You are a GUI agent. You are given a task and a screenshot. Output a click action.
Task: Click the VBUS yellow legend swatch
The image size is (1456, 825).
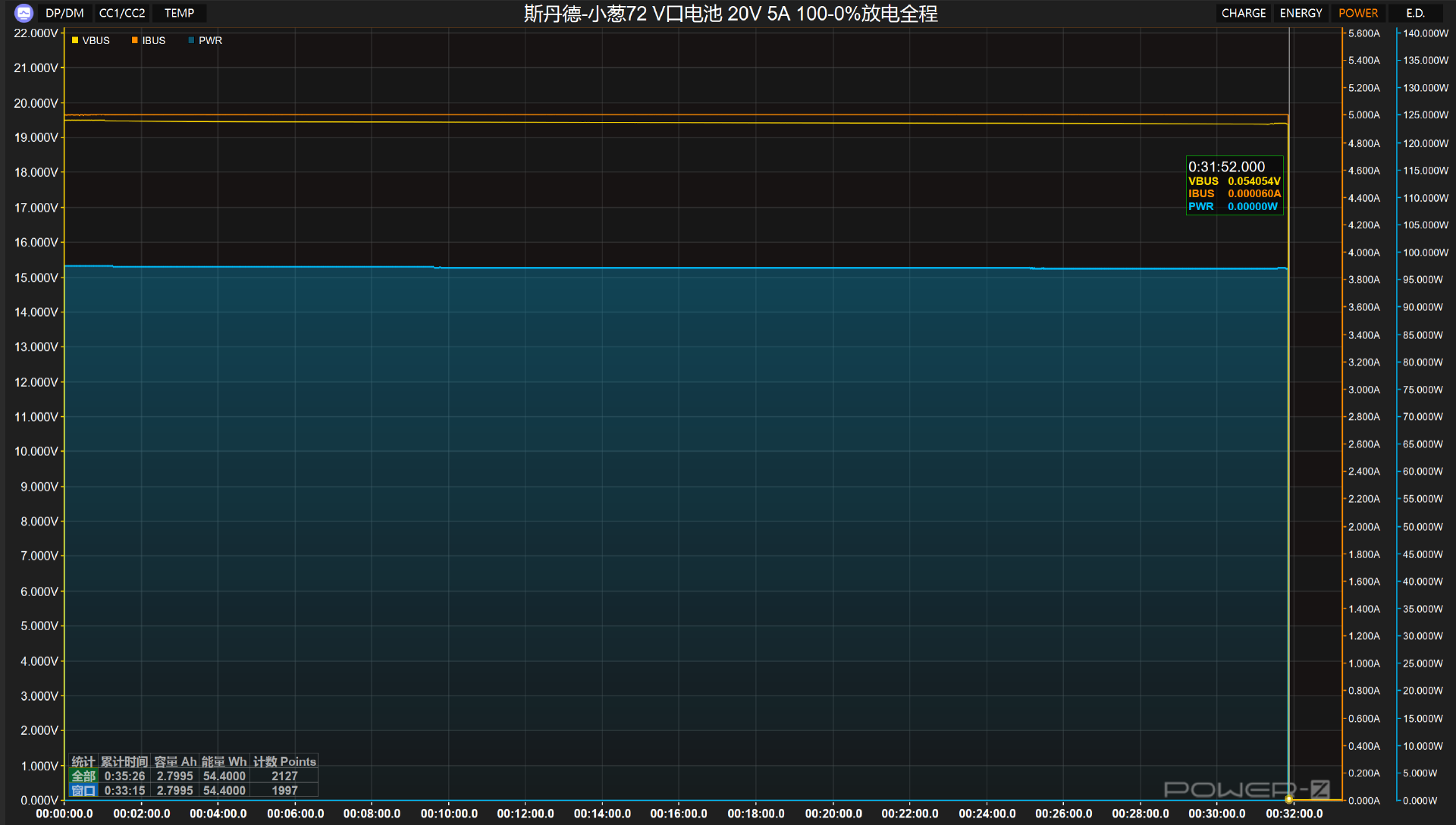click(75, 40)
